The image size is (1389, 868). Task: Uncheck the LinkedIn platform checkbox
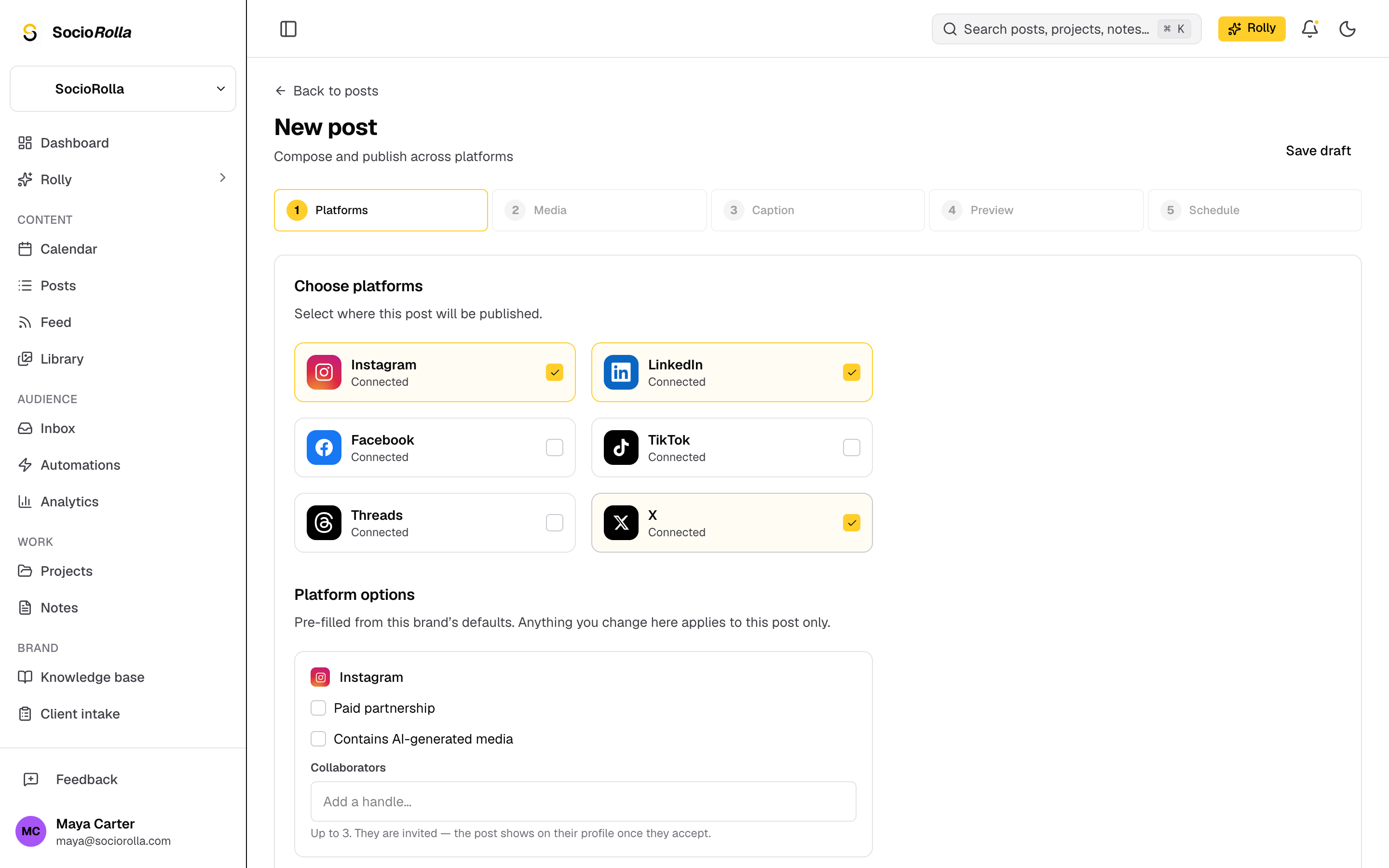point(851,373)
